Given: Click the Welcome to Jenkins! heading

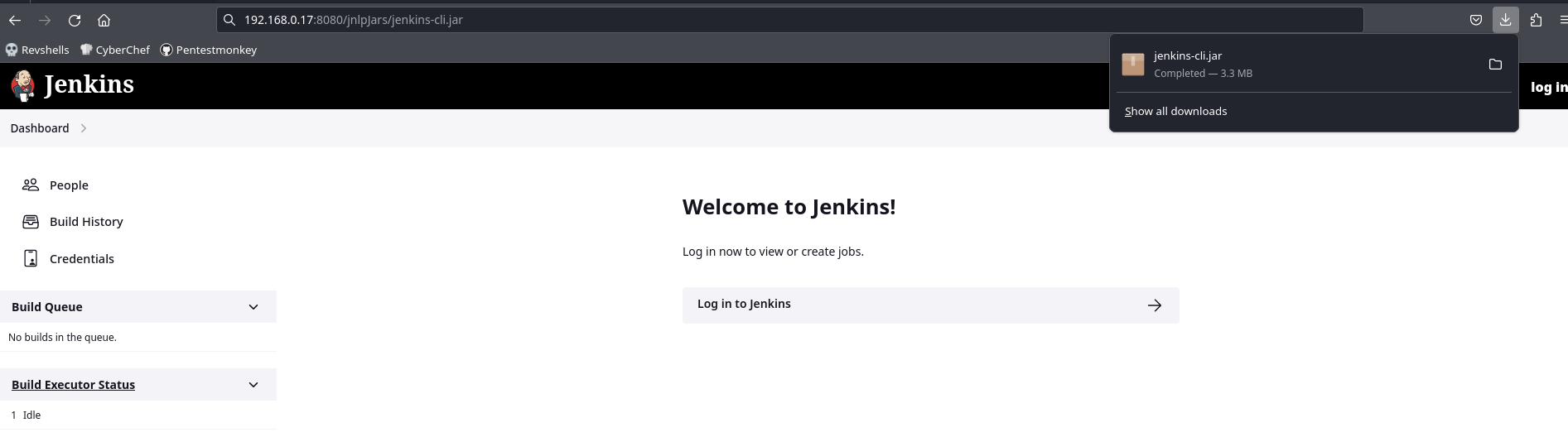Looking at the screenshot, I should (x=789, y=207).
